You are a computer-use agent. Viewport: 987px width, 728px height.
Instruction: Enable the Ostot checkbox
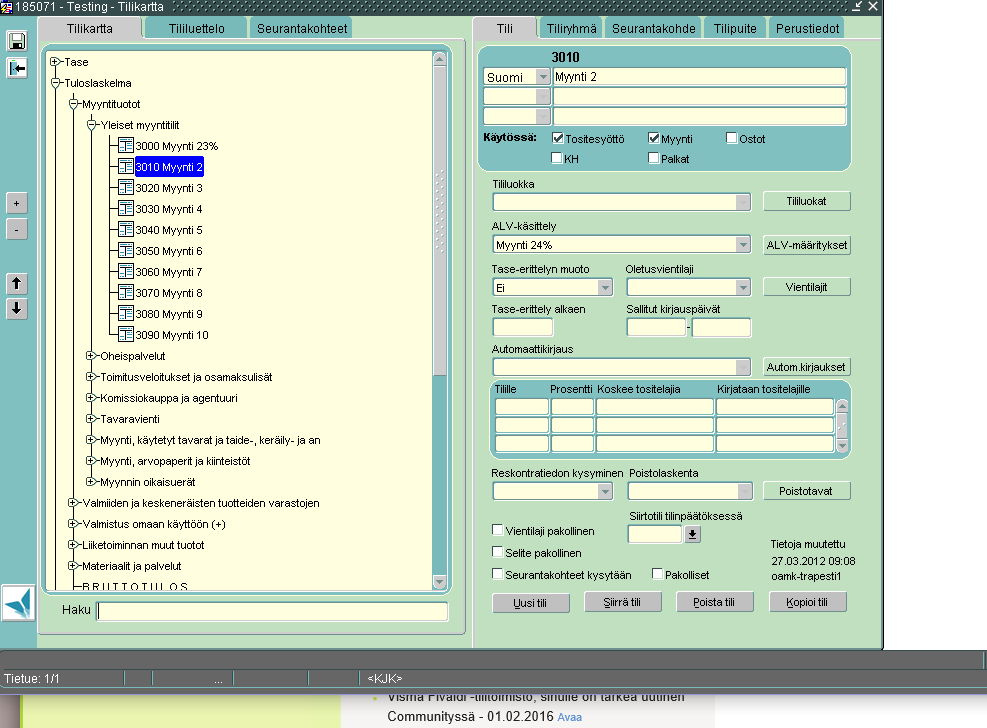[731, 138]
